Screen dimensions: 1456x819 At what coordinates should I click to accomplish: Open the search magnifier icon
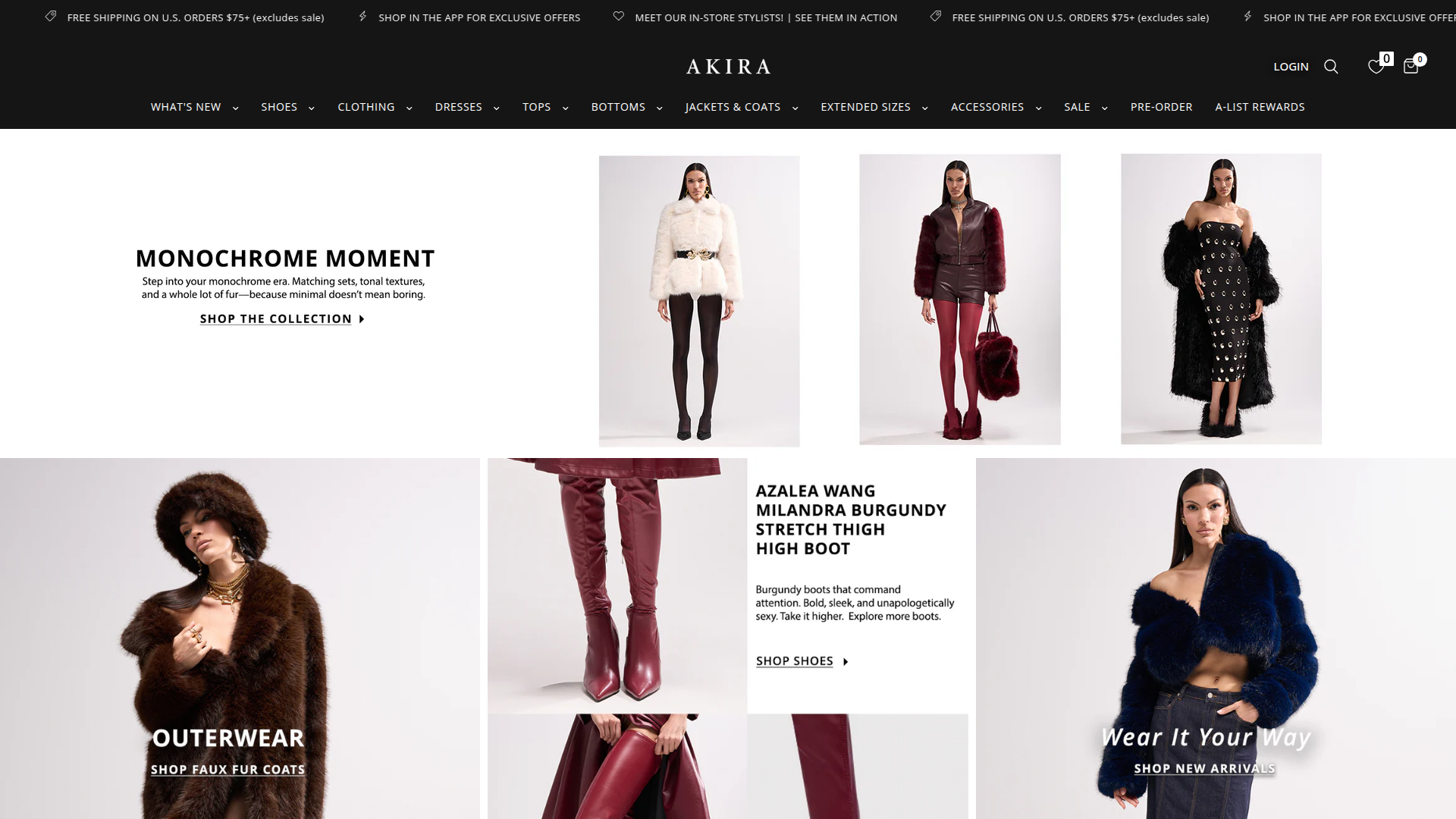click(x=1331, y=67)
